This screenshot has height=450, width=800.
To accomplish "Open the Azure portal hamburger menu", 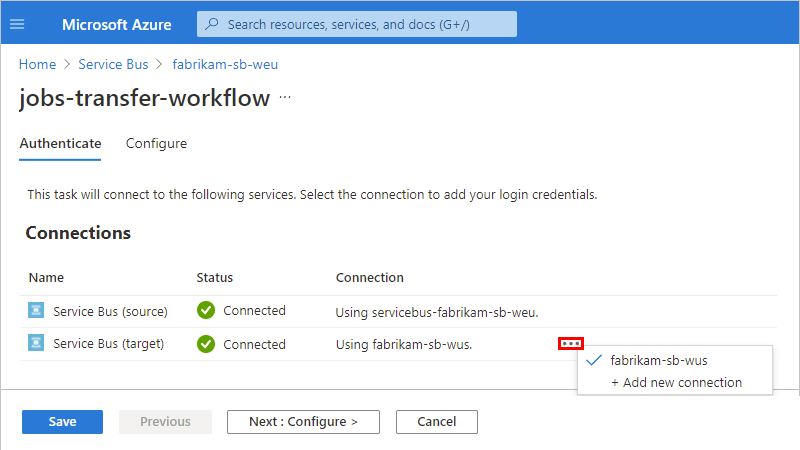I will click(x=17, y=24).
